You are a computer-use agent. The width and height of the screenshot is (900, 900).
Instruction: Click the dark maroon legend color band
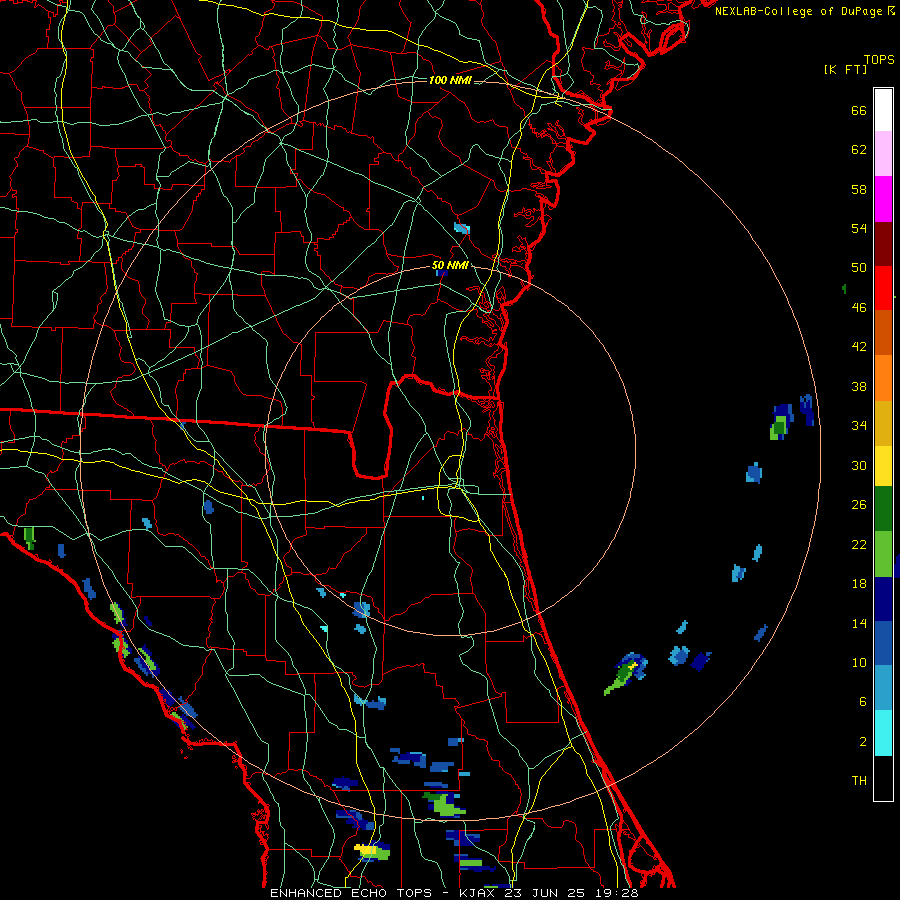pos(883,243)
